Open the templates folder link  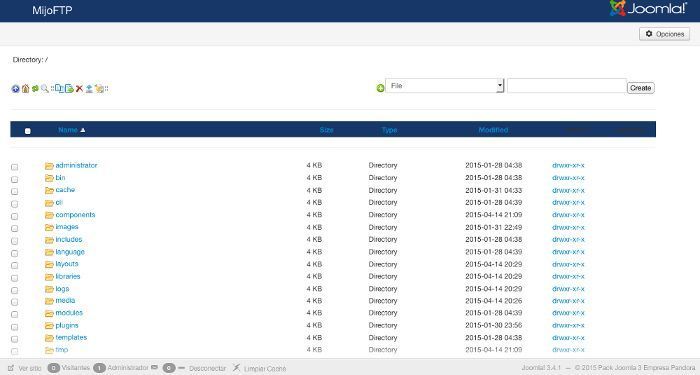pyautogui.click(x=71, y=338)
